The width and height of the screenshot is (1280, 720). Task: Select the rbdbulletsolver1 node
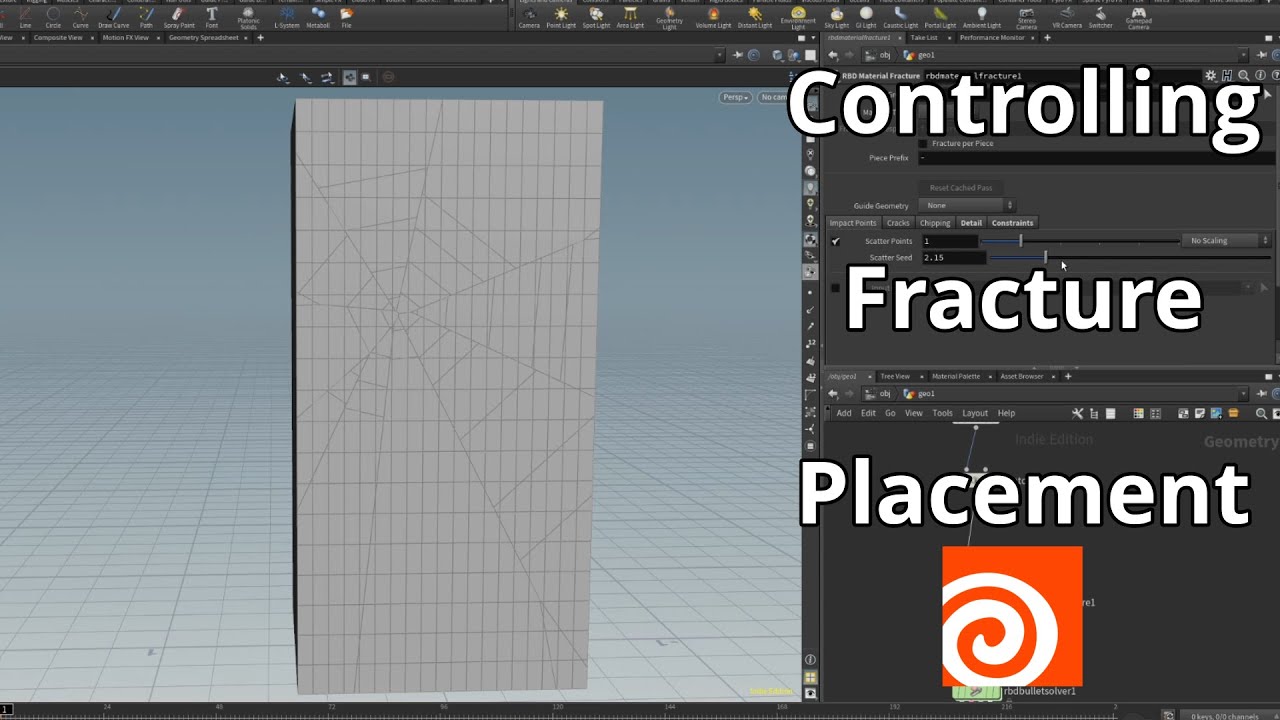click(x=975, y=691)
